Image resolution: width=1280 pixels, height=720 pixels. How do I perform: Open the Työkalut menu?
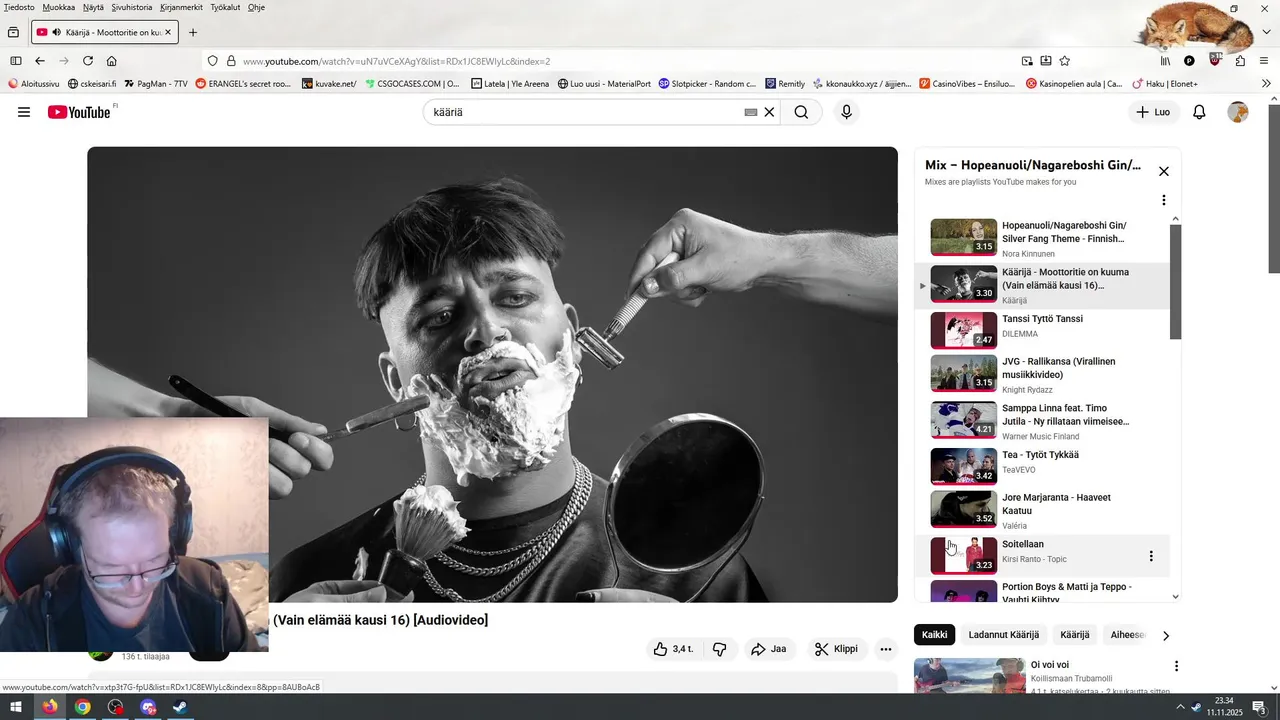point(226,7)
